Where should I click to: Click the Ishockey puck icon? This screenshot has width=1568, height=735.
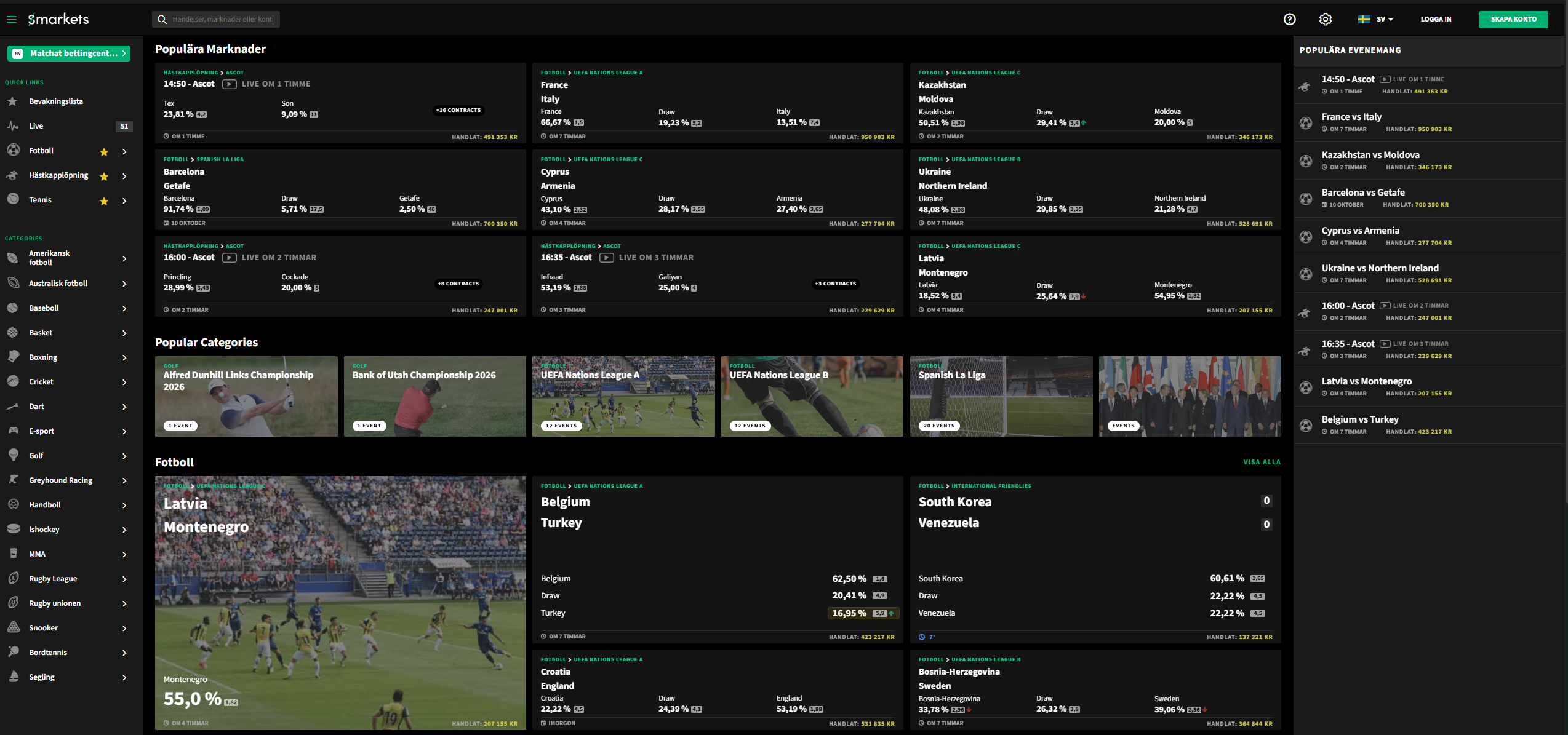(x=13, y=529)
